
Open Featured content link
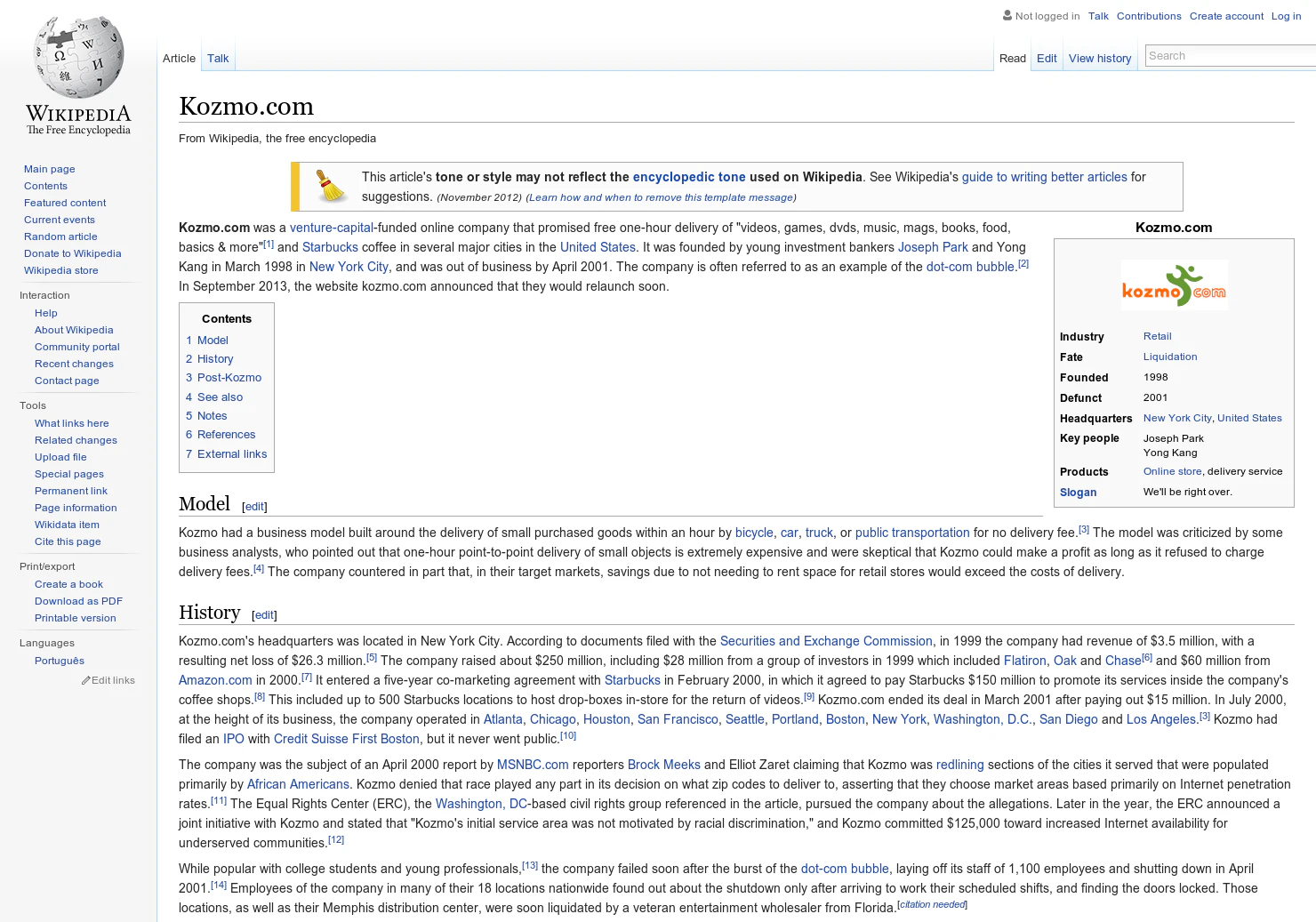65,203
